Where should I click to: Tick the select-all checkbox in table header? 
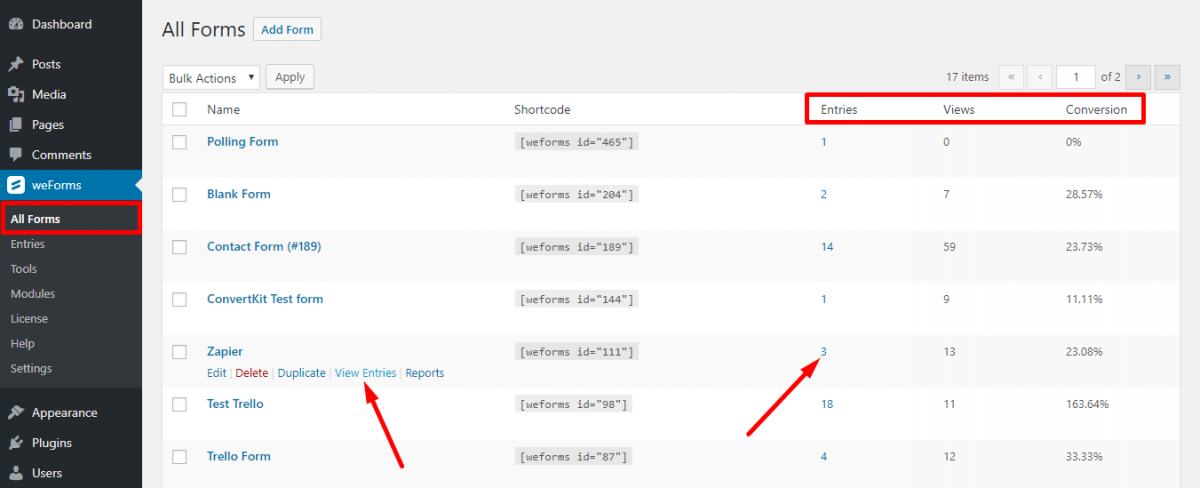(x=179, y=110)
